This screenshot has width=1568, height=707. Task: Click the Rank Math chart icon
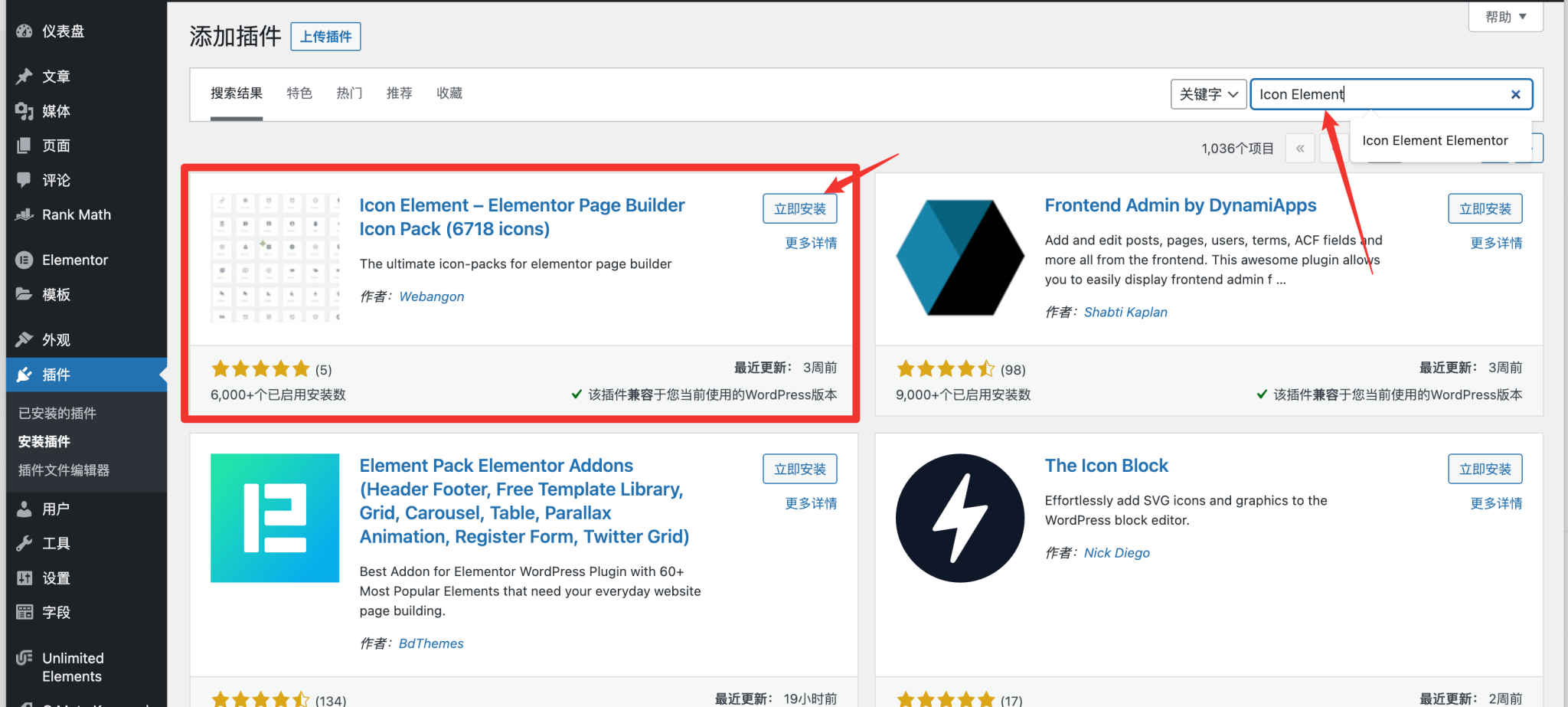[24, 214]
